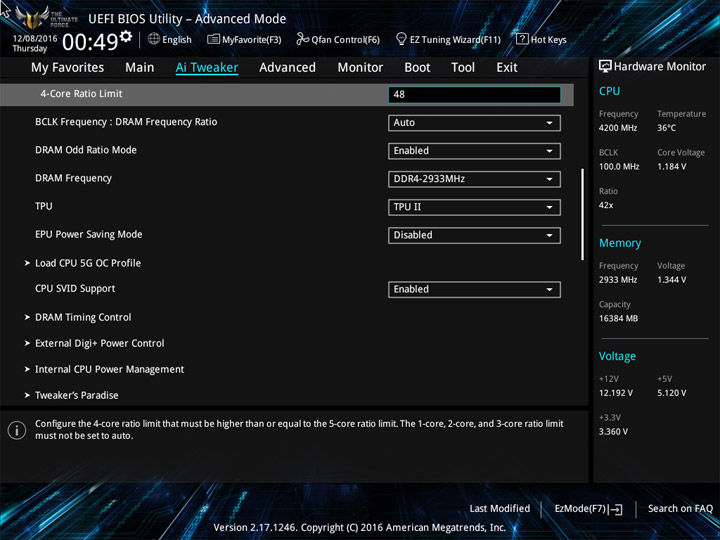
Task: Click the DRAM Frequency label
Action: [x=73, y=178]
